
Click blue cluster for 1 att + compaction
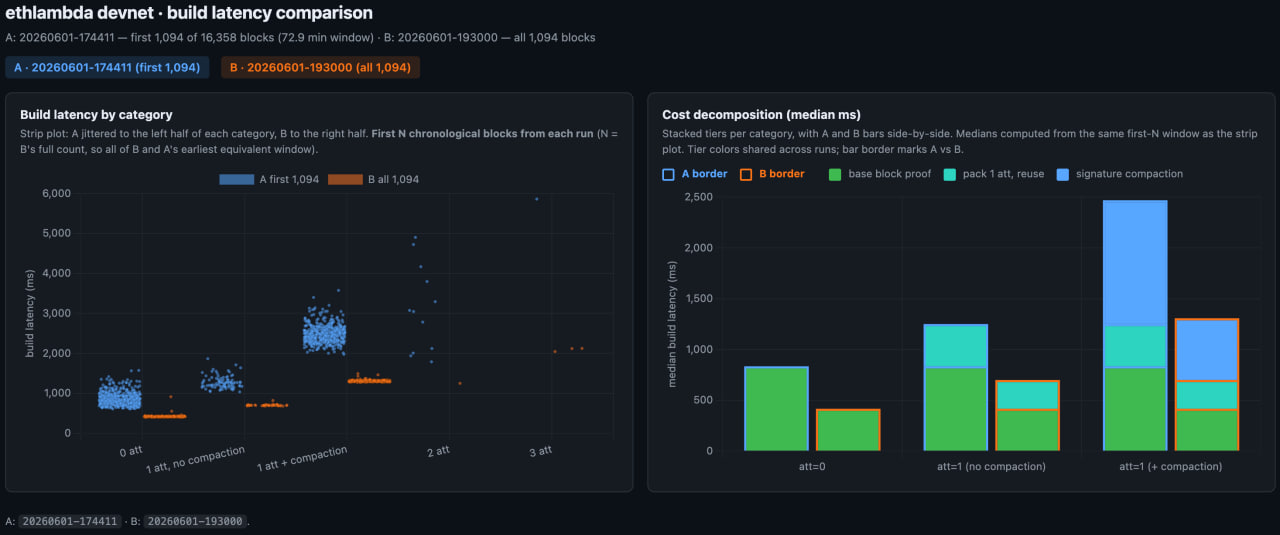[x=324, y=335]
